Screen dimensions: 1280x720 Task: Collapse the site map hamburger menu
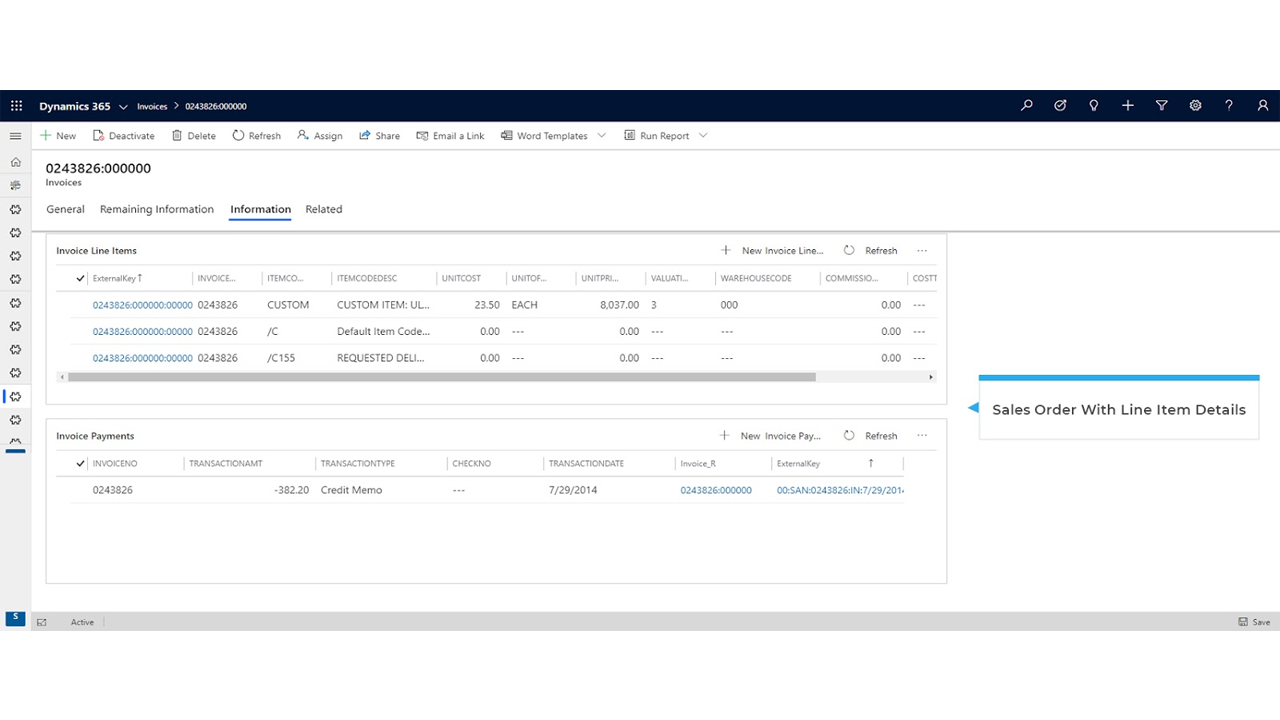point(15,136)
